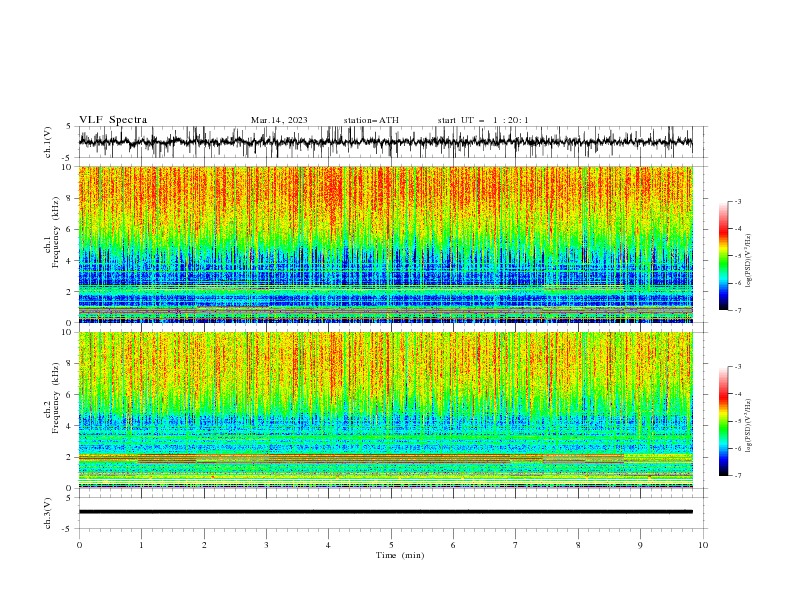Click the ch.3 flat black trace

pyautogui.click(x=386, y=512)
